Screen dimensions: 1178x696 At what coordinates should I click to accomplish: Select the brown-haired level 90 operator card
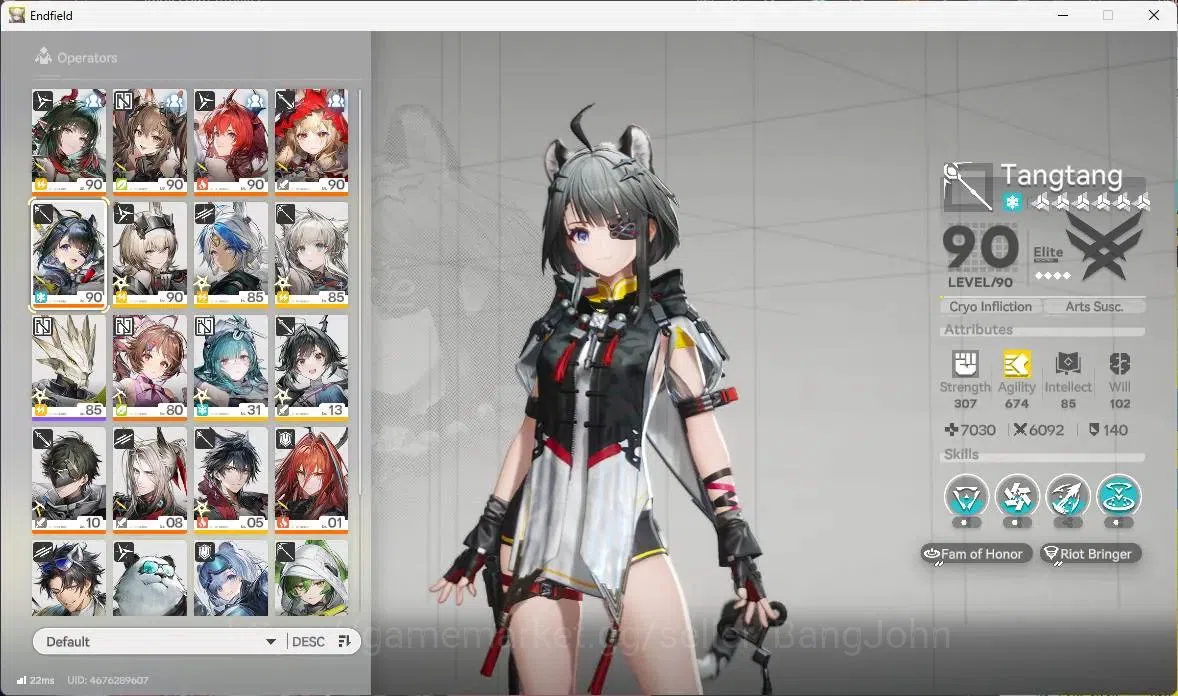[150, 141]
